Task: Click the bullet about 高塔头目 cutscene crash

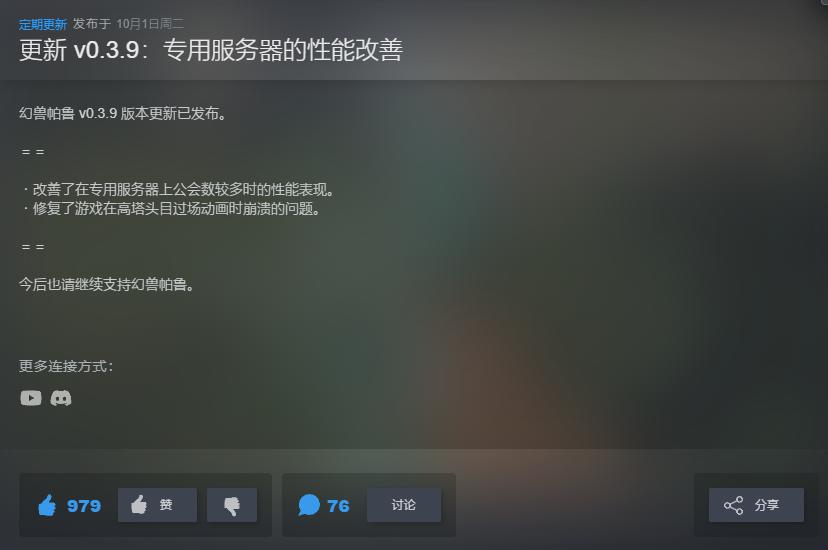Action: pyautogui.click(x=172, y=208)
